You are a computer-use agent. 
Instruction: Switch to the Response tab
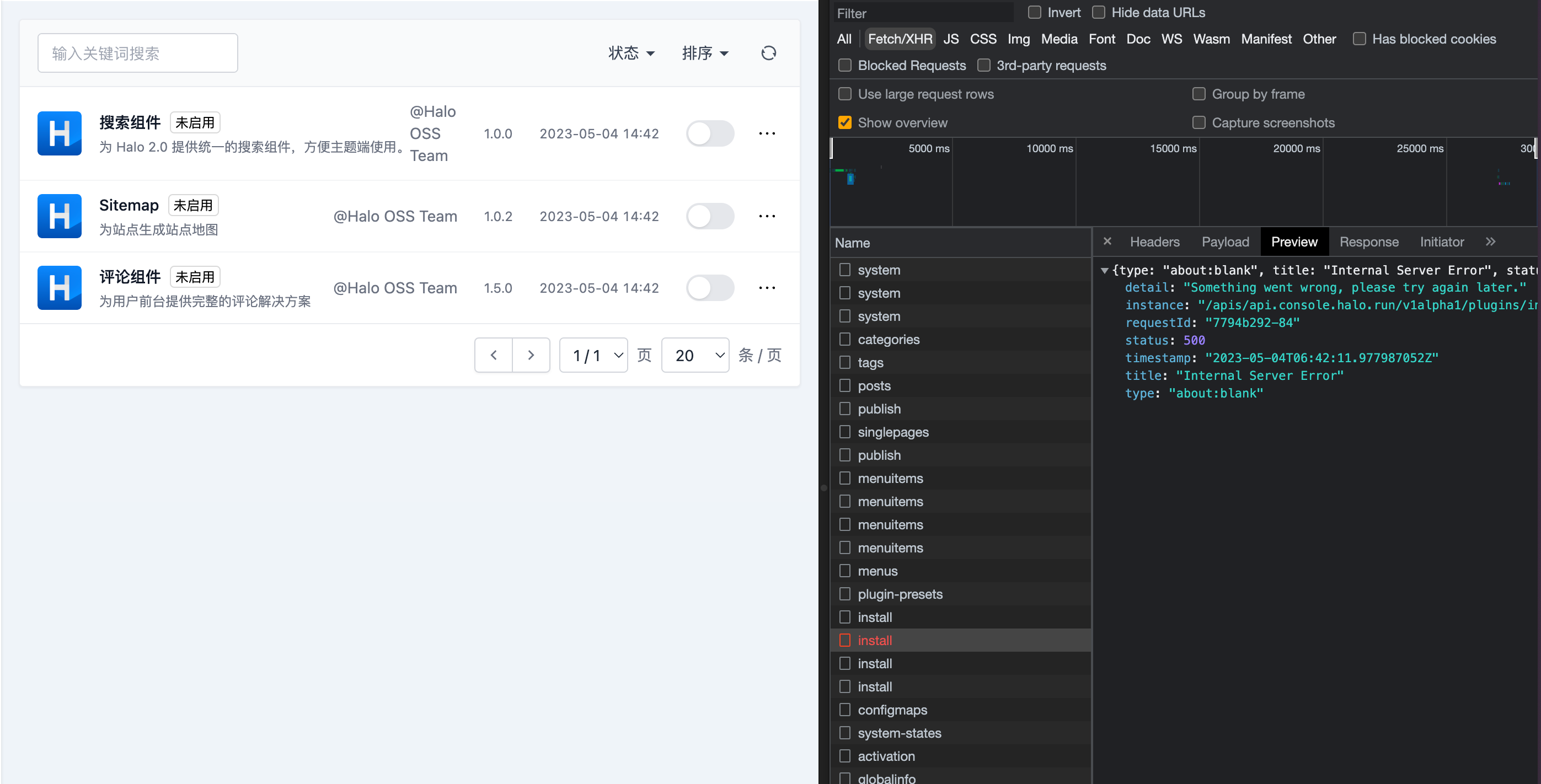click(1369, 241)
